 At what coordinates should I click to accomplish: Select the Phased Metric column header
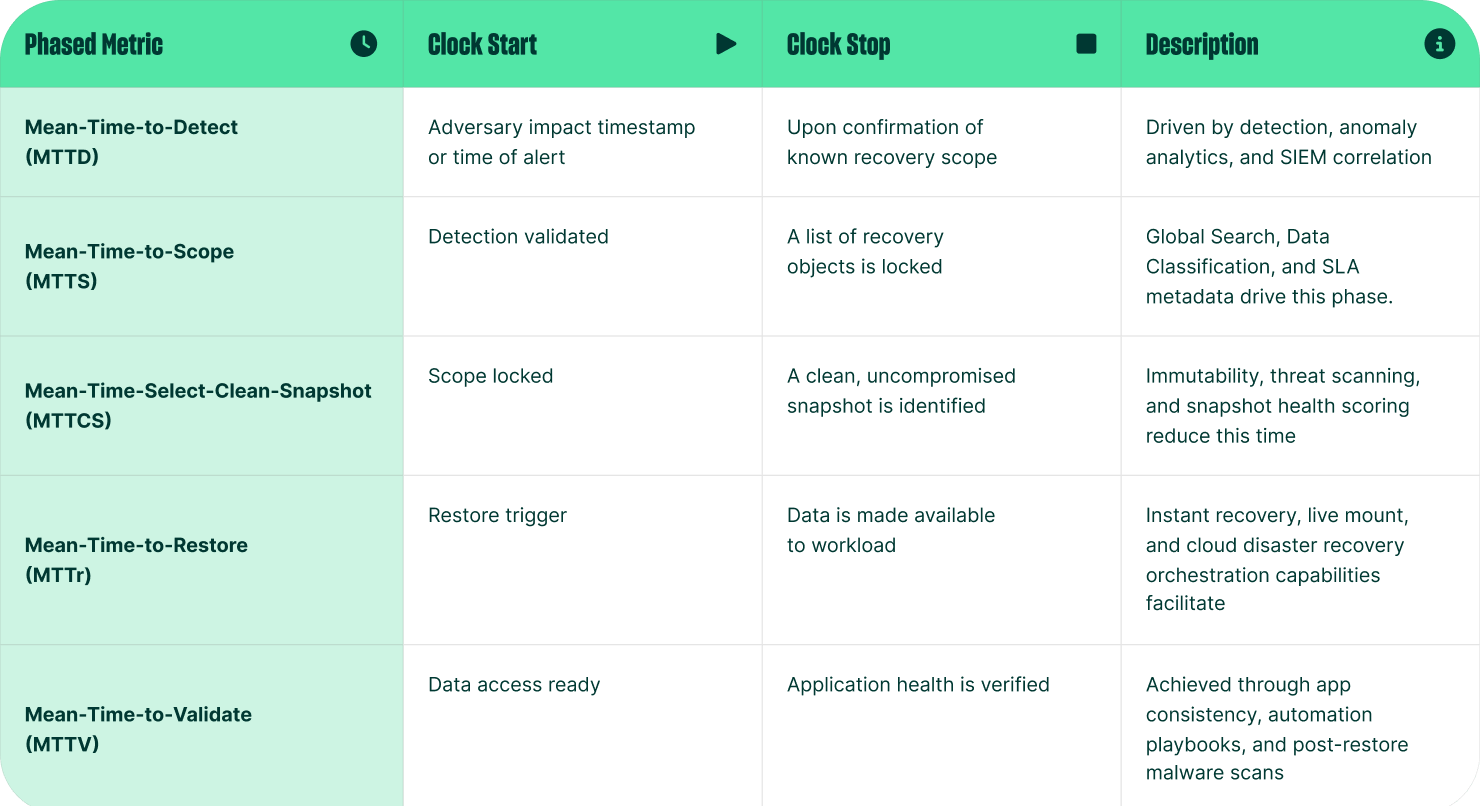pos(94,45)
